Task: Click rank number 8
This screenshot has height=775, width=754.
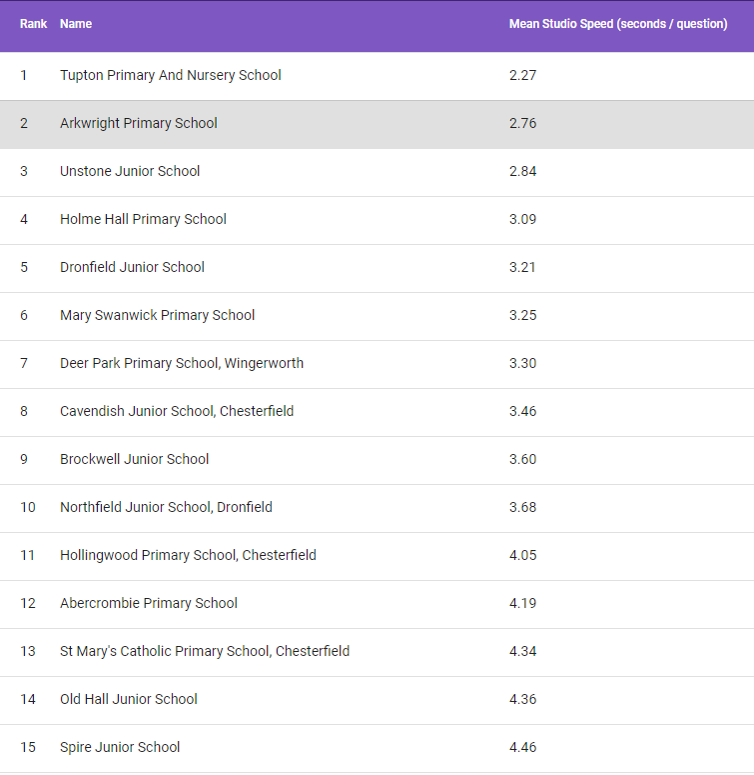Action: point(24,411)
